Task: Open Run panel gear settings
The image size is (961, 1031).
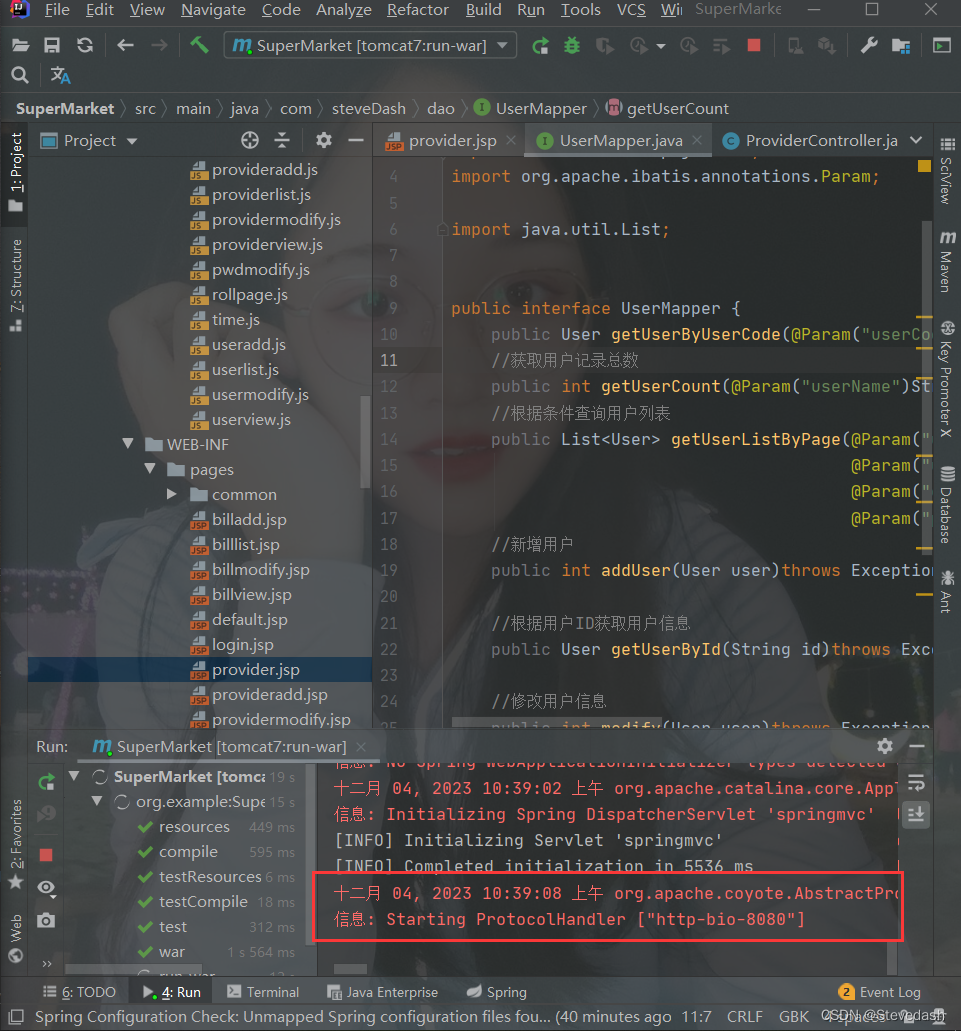Action: pos(885,746)
